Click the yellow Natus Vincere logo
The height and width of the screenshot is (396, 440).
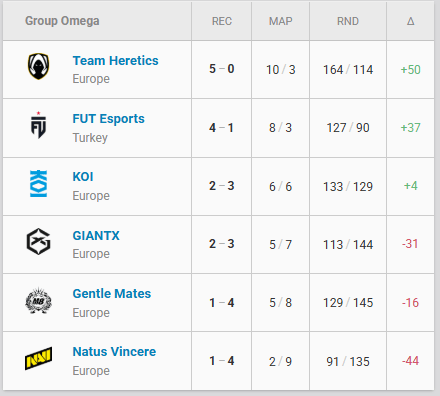click(38, 358)
